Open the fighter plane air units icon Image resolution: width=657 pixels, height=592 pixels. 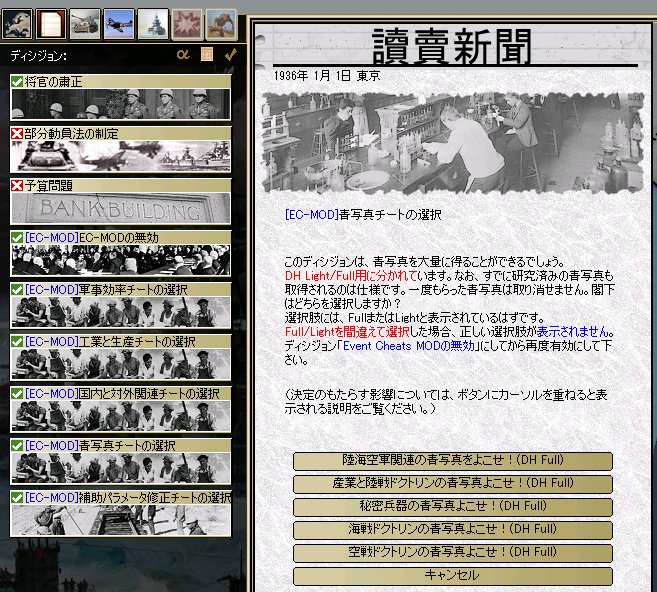point(121,22)
